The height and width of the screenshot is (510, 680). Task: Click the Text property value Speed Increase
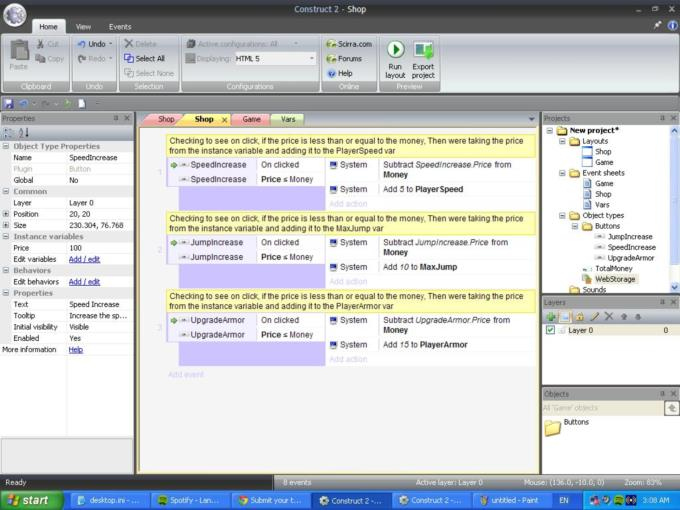[100, 304]
